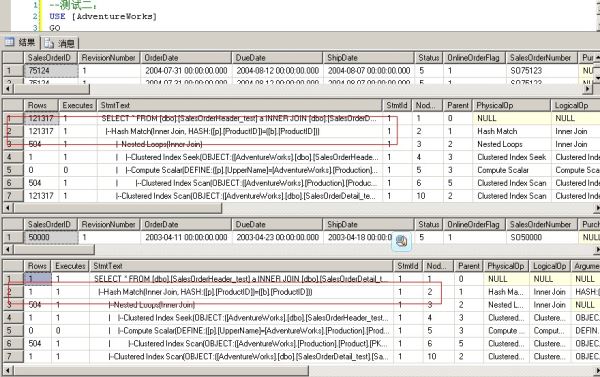Click left arrow of bottom grid scrollbar
Screen dimensions: 600x377
pos(8,370)
